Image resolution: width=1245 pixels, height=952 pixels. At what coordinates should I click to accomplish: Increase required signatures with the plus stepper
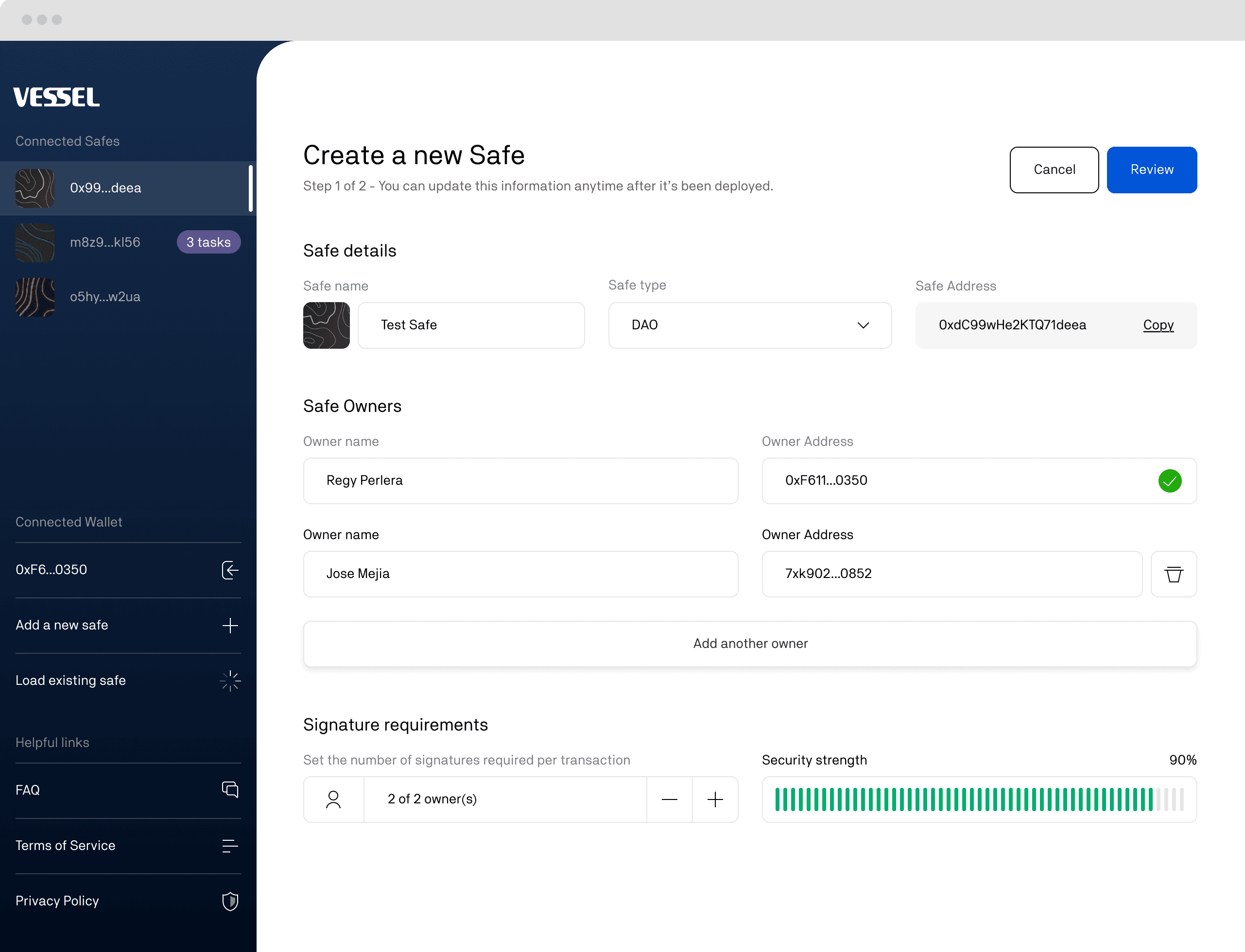point(715,799)
